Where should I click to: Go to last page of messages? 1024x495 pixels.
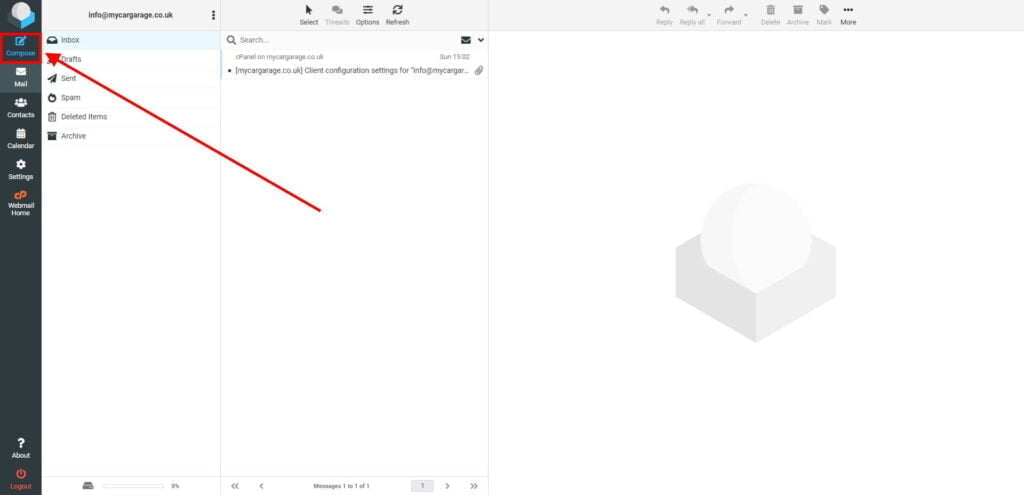point(474,486)
